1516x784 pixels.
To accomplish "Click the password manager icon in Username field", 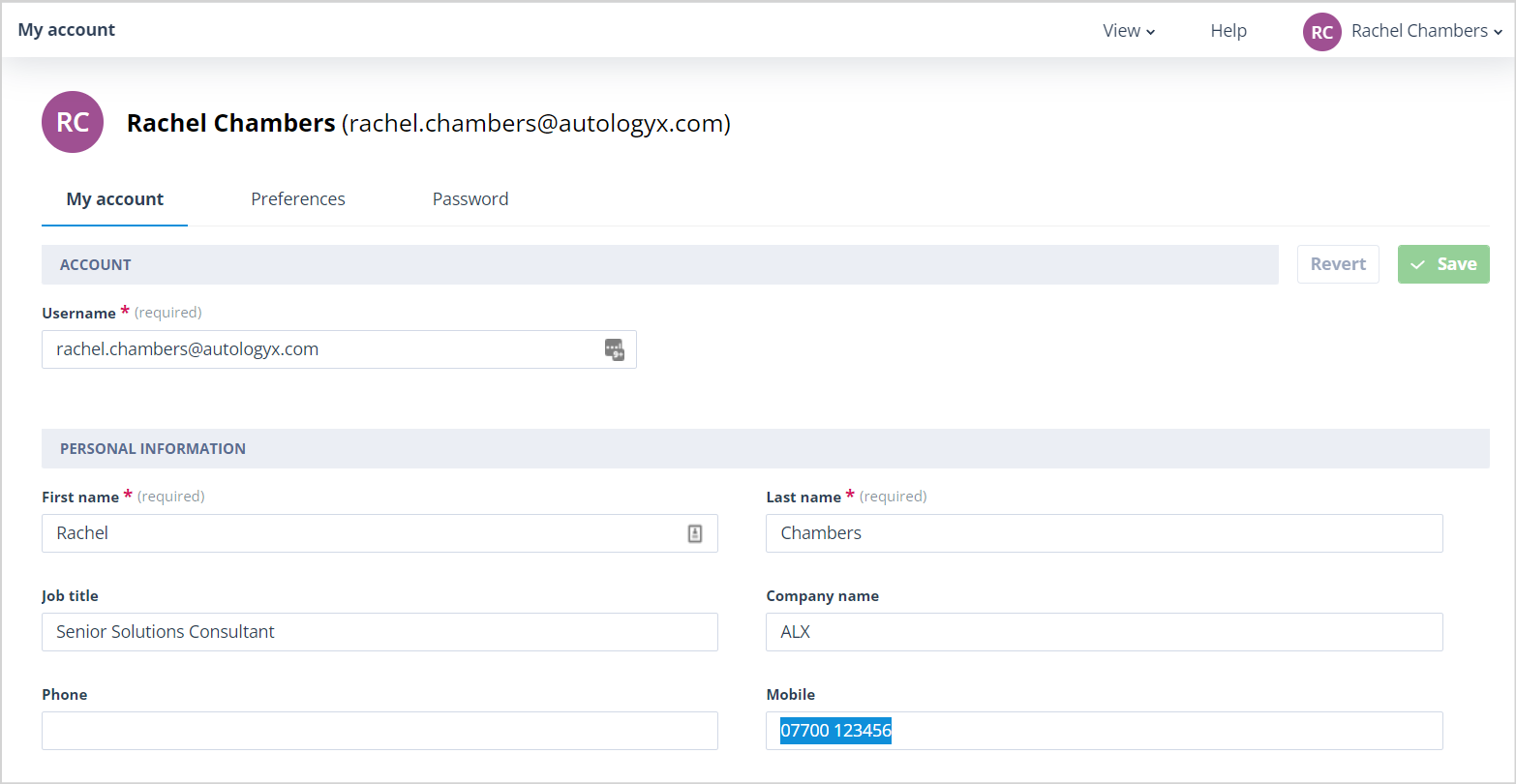I will (615, 349).
